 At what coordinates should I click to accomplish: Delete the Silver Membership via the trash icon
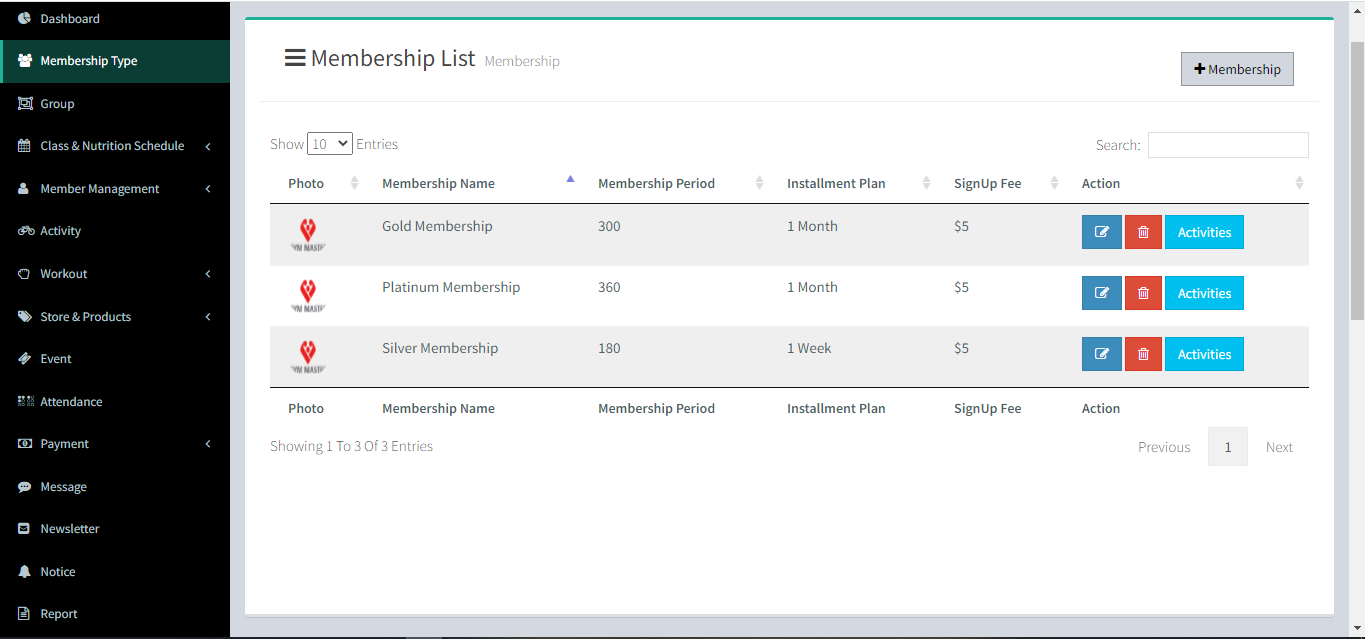coord(1143,353)
